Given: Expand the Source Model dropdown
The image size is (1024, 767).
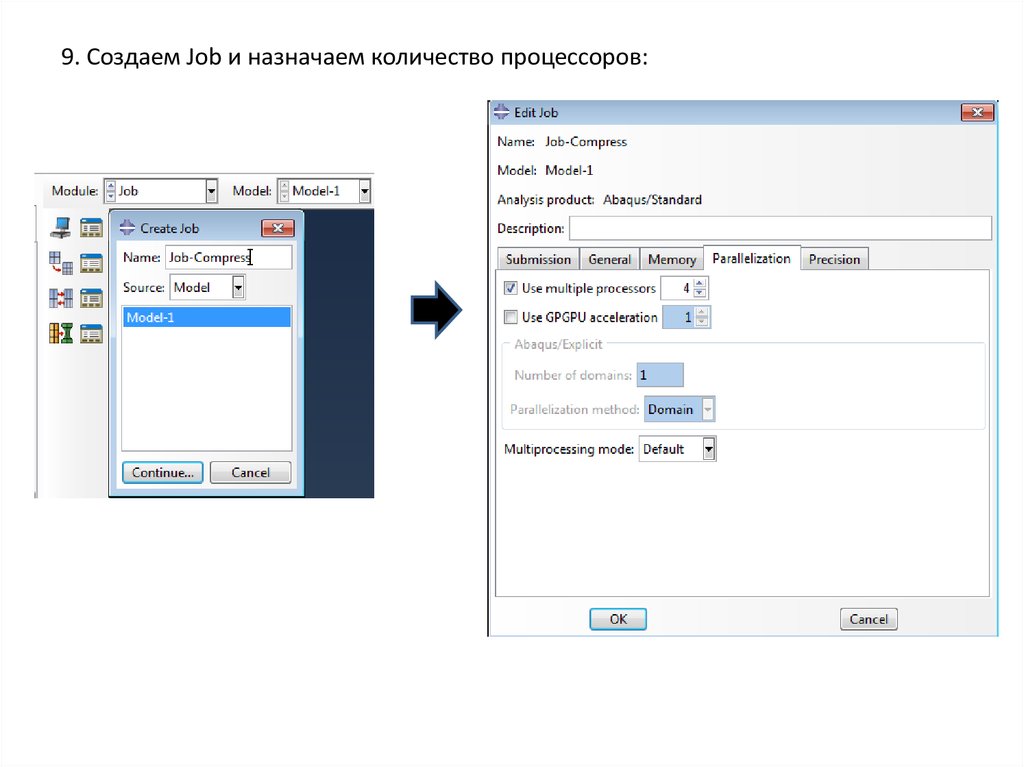Looking at the screenshot, I should 238,287.
